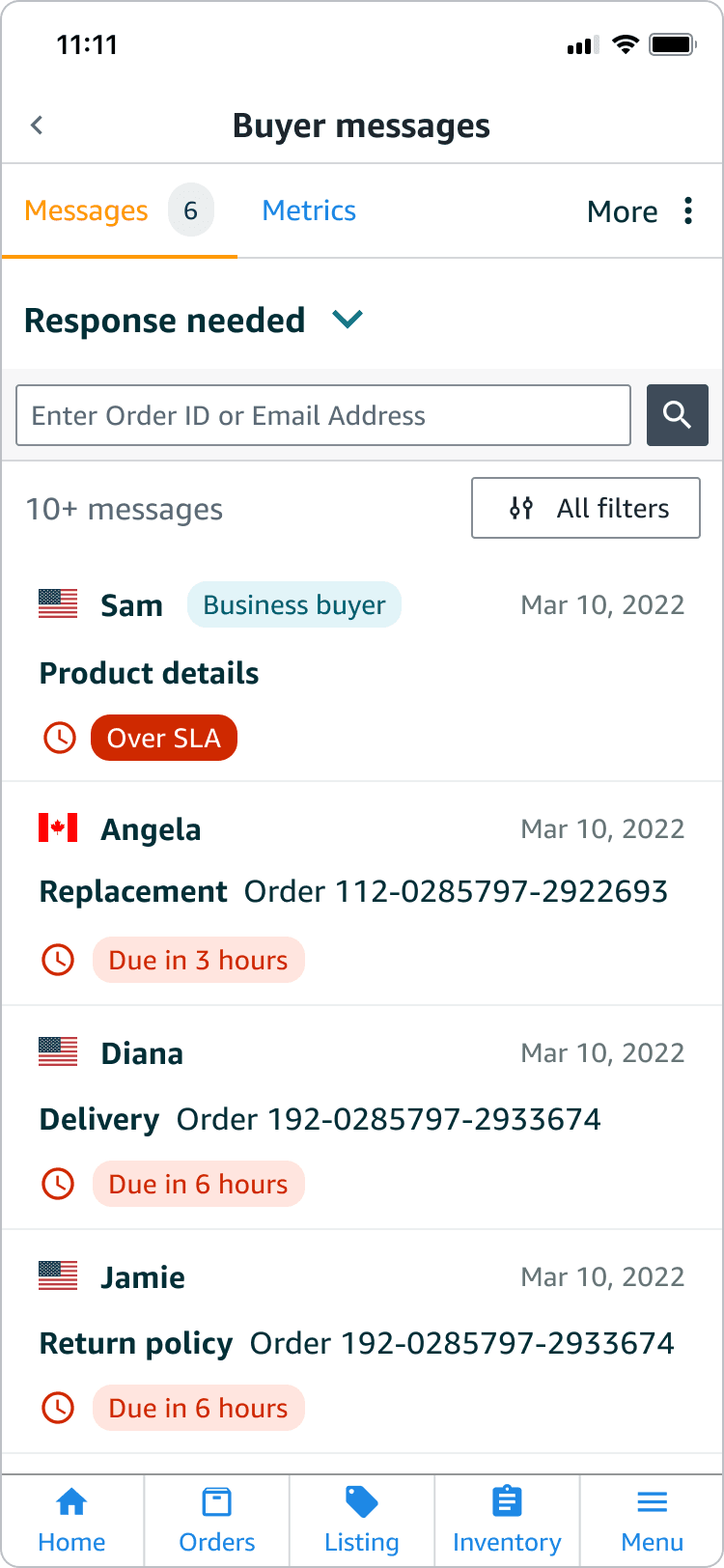Select the Listing tag icon
Screen dimensions: 724x1568
[x=362, y=1502]
